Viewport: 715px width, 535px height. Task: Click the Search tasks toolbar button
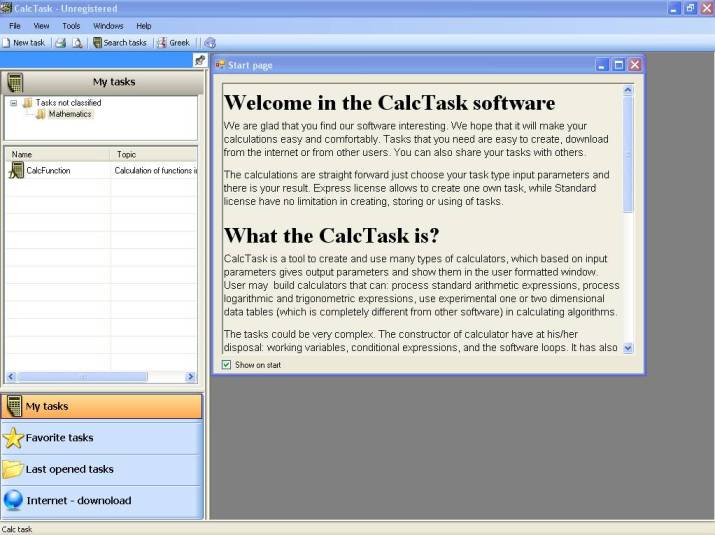point(120,43)
